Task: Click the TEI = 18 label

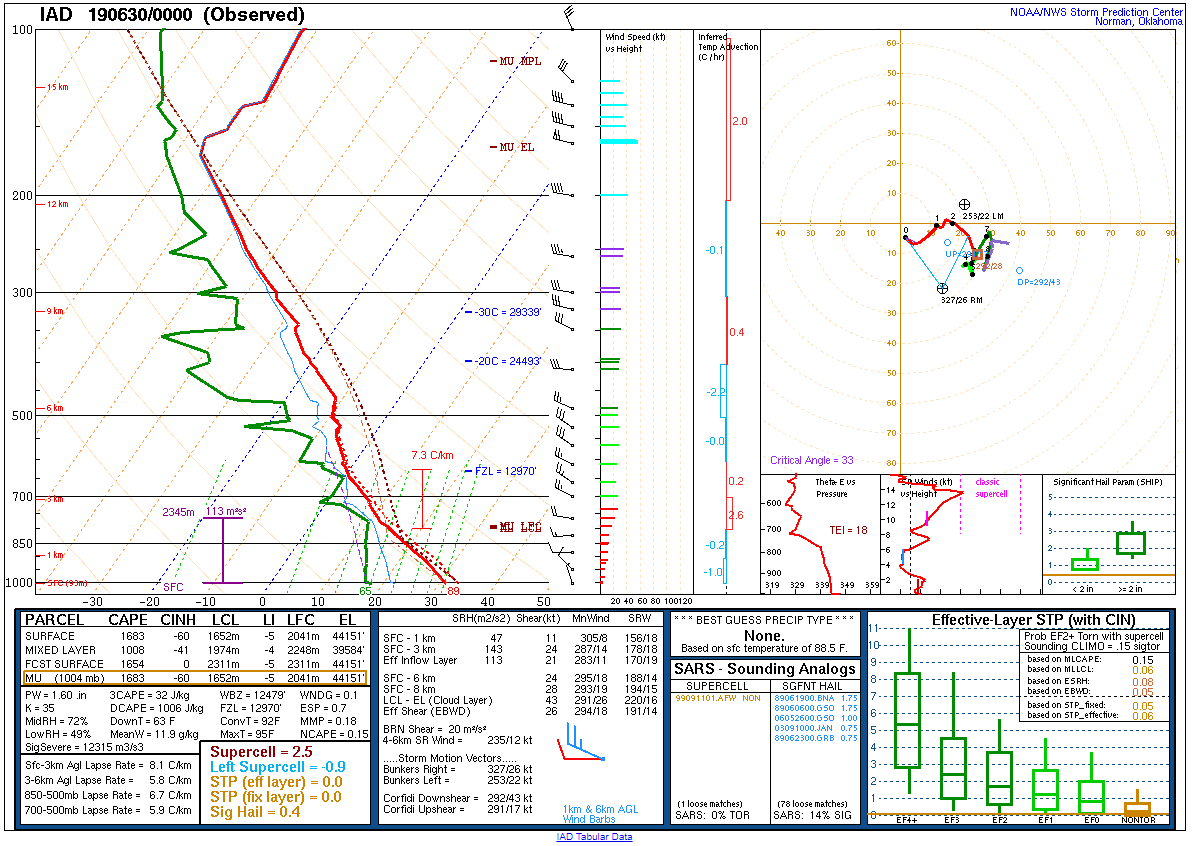Action: (x=848, y=530)
